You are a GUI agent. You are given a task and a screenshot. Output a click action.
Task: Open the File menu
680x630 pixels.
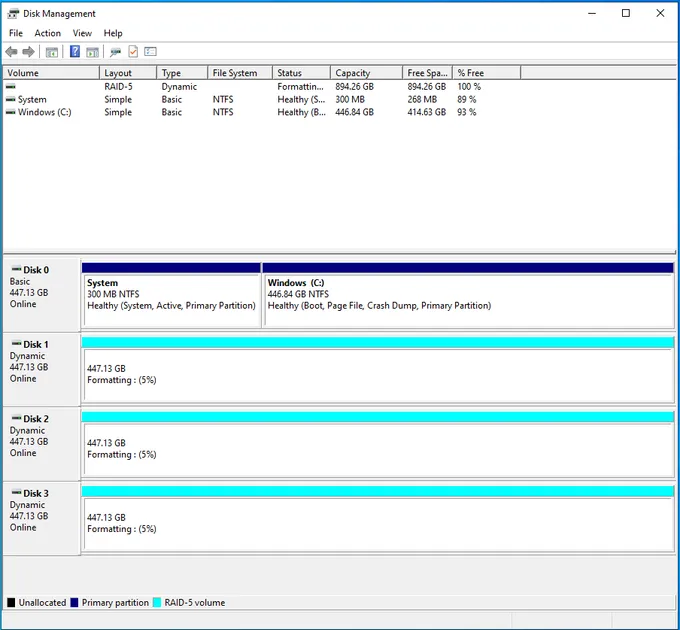[x=16, y=33]
